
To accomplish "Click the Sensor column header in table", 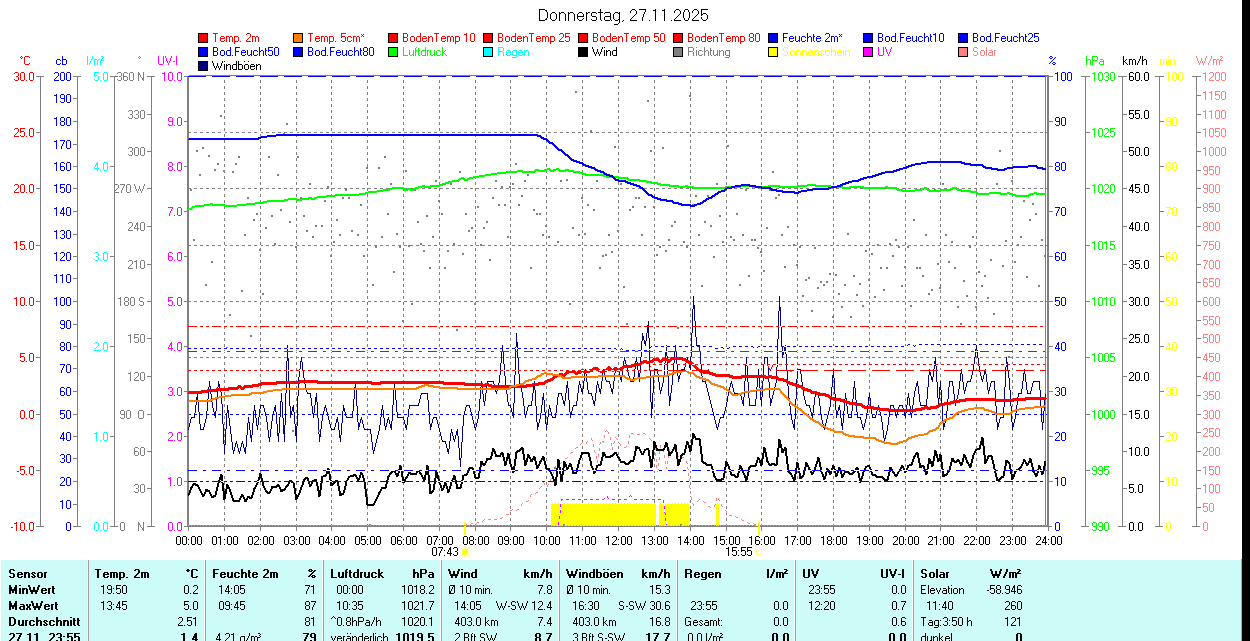I will point(28,574).
